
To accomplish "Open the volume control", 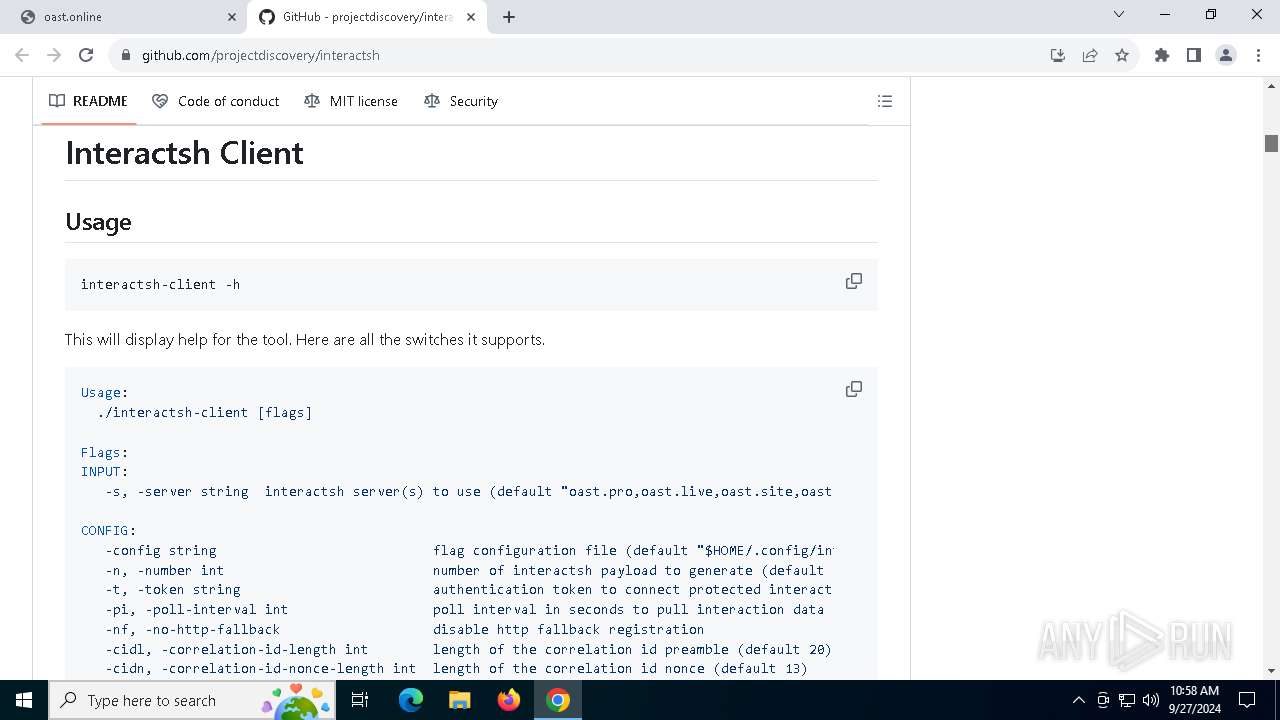I will tap(1151, 700).
